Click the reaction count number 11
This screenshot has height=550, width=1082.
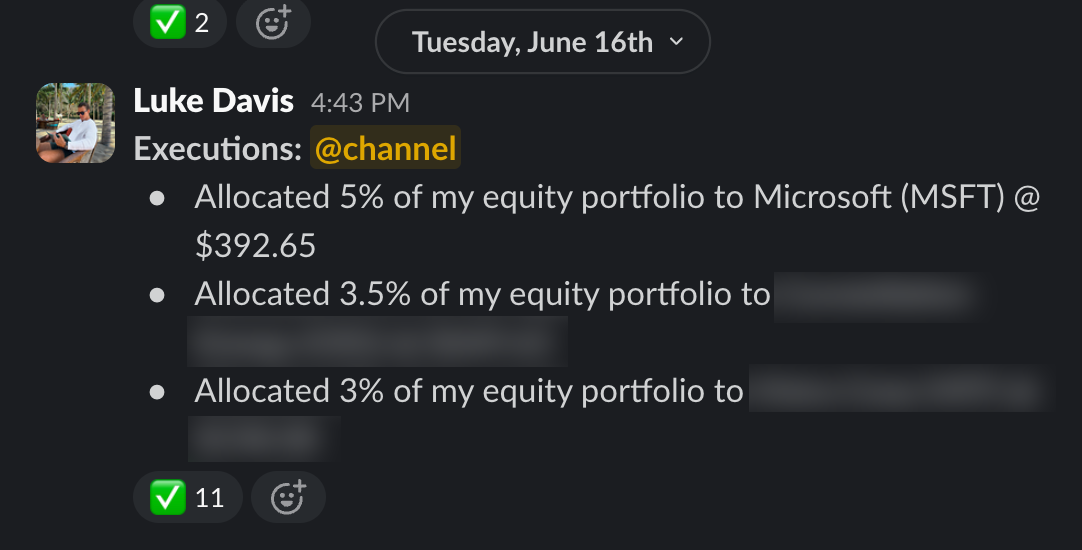tap(210, 498)
